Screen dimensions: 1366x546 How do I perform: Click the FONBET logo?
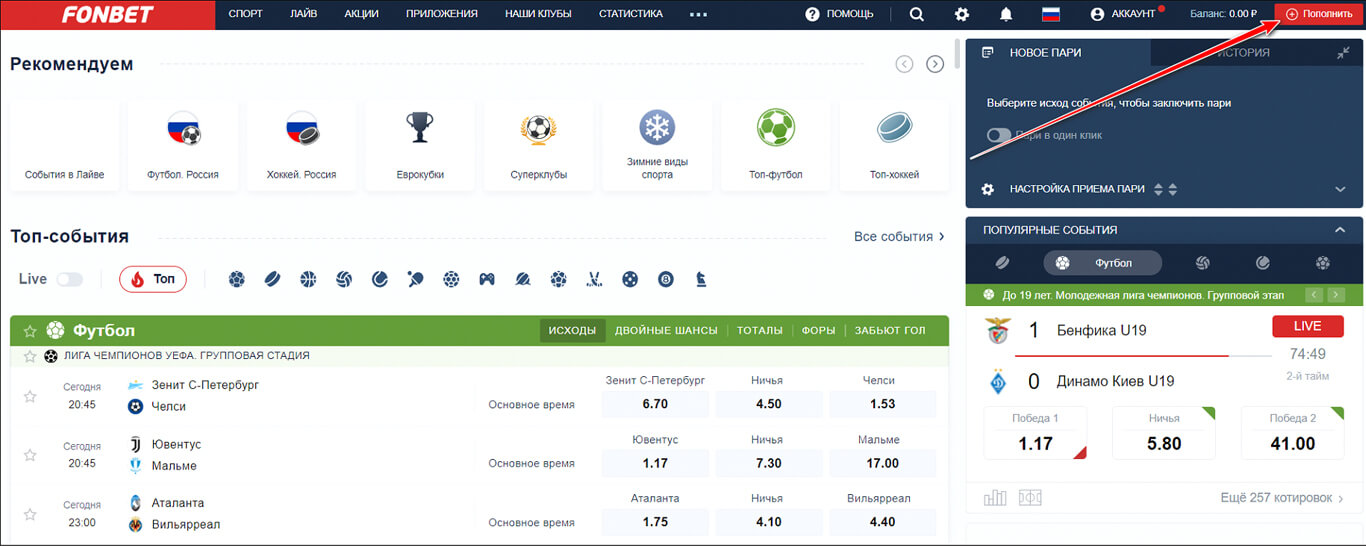pyautogui.click(x=107, y=14)
